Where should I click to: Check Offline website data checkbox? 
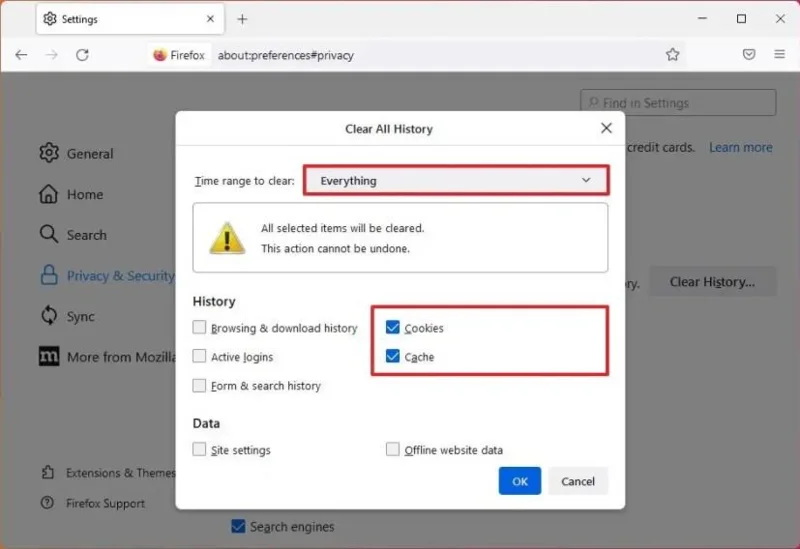pyautogui.click(x=393, y=449)
